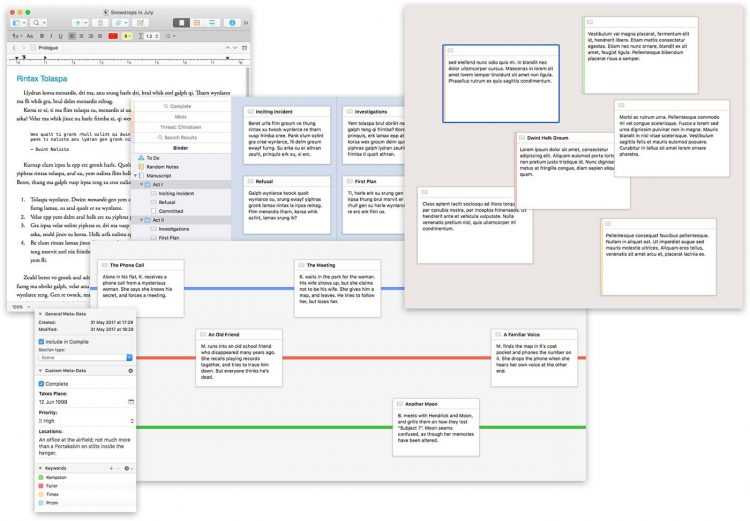Open the View binder toolbar button
Screen dimensions: 750x521
point(19,22)
